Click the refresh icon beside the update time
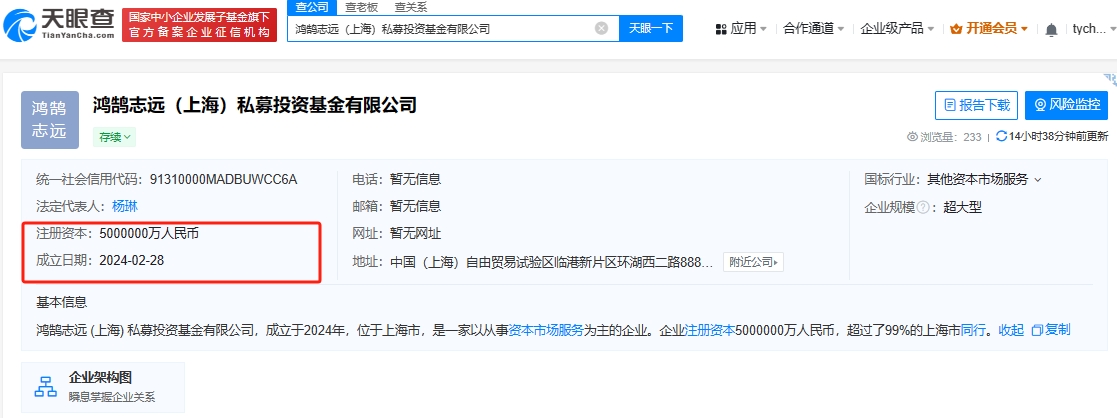 point(1001,137)
